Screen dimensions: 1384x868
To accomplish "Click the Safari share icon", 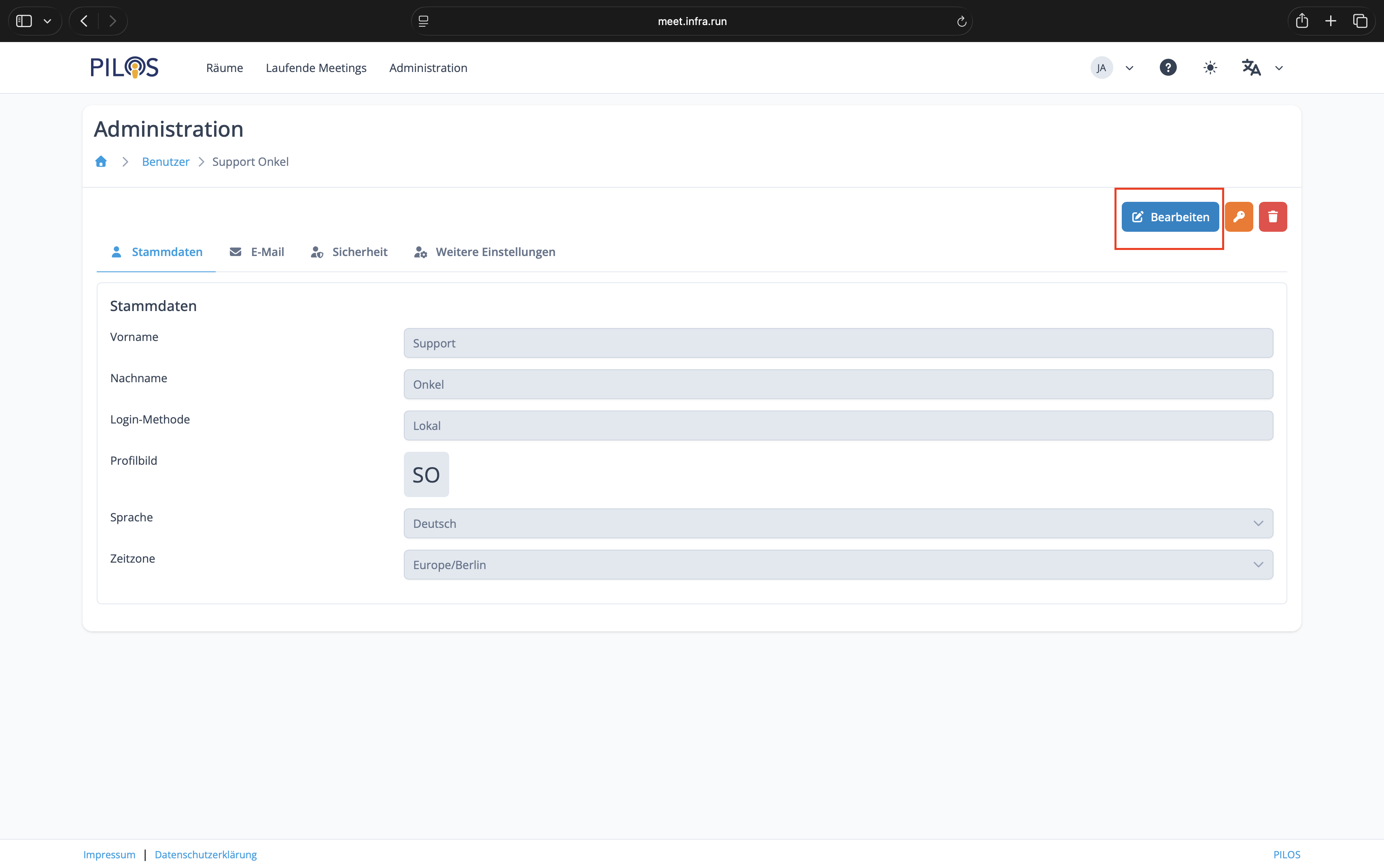I will (1302, 21).
